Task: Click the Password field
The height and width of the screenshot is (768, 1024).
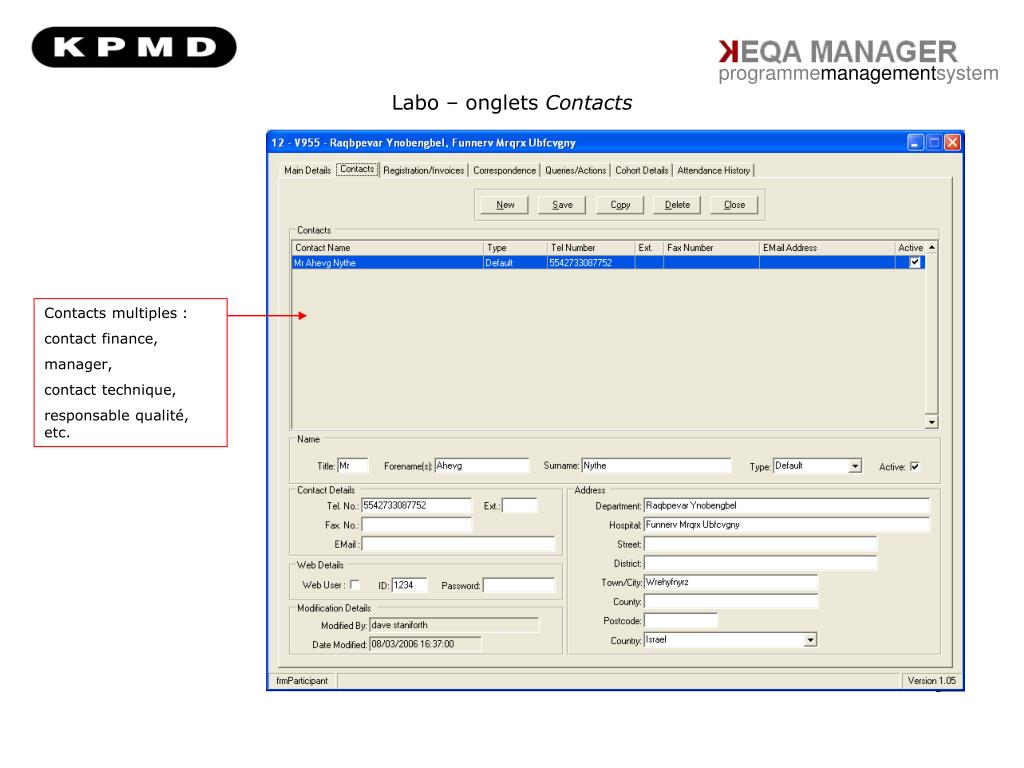Action: [x=519, y=585]
